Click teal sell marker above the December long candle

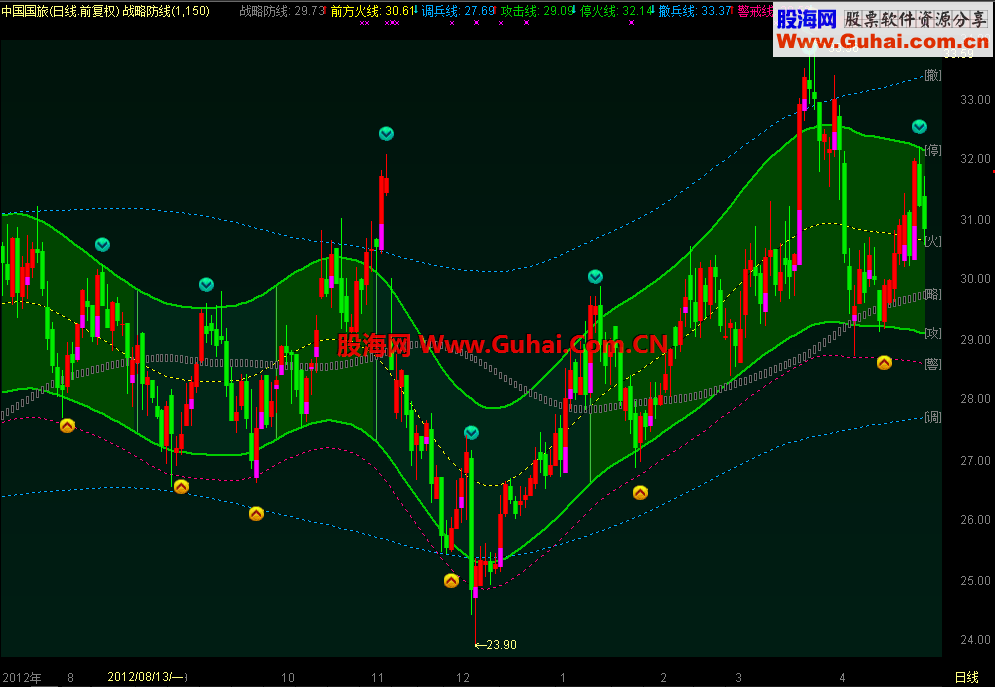[x=471, y=433]
